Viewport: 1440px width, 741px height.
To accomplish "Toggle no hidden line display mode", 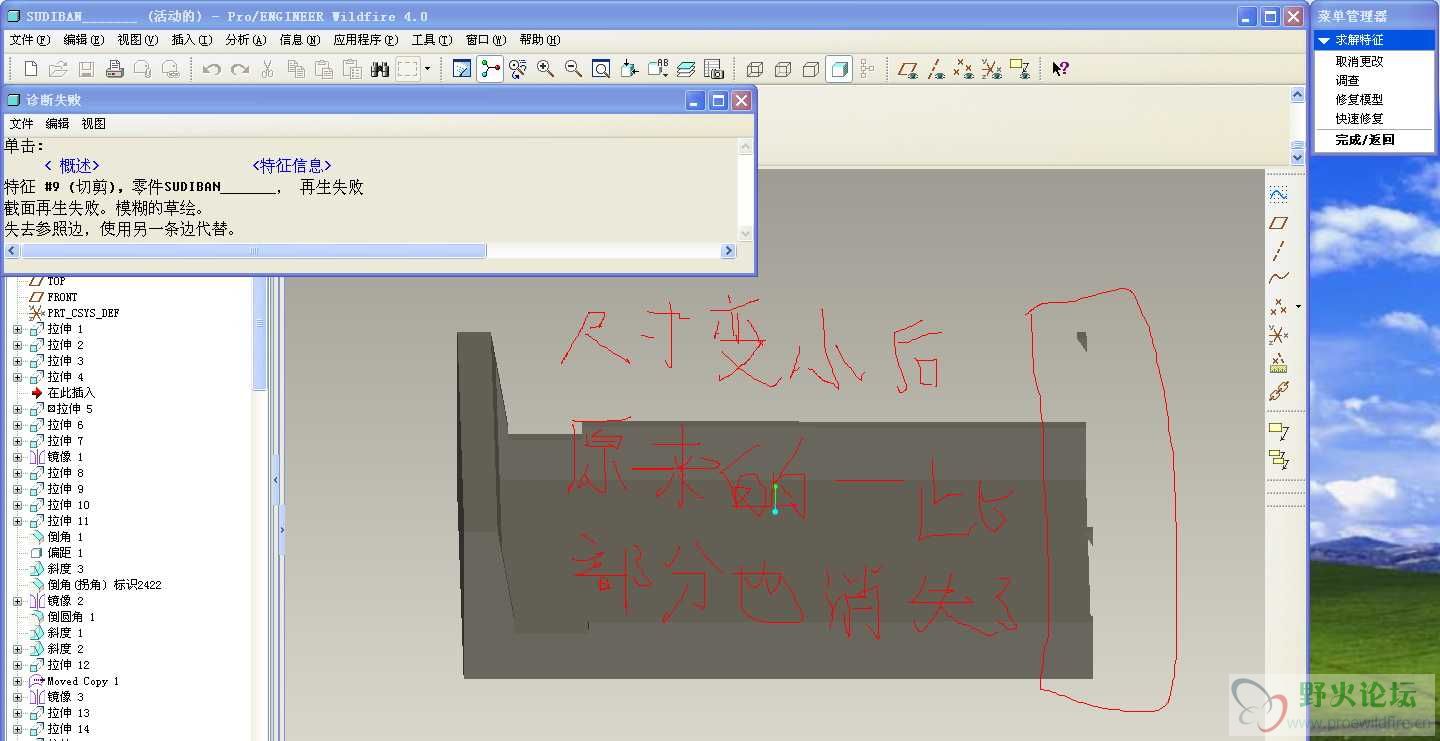I will [x=811, y=69].
